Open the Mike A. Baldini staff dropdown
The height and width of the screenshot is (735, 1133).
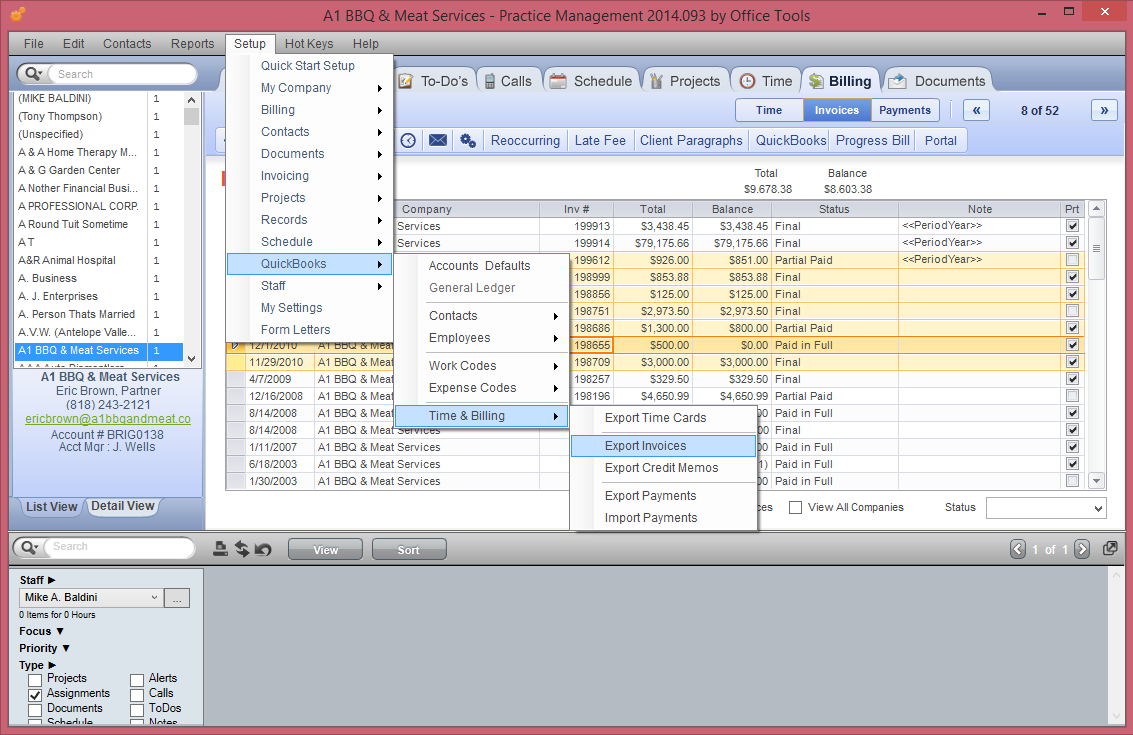coord(91,598)
